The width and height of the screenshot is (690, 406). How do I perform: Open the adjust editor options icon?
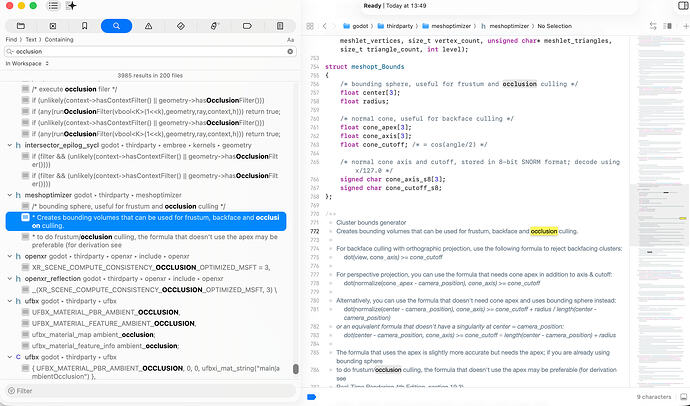[x=668, y=26]
